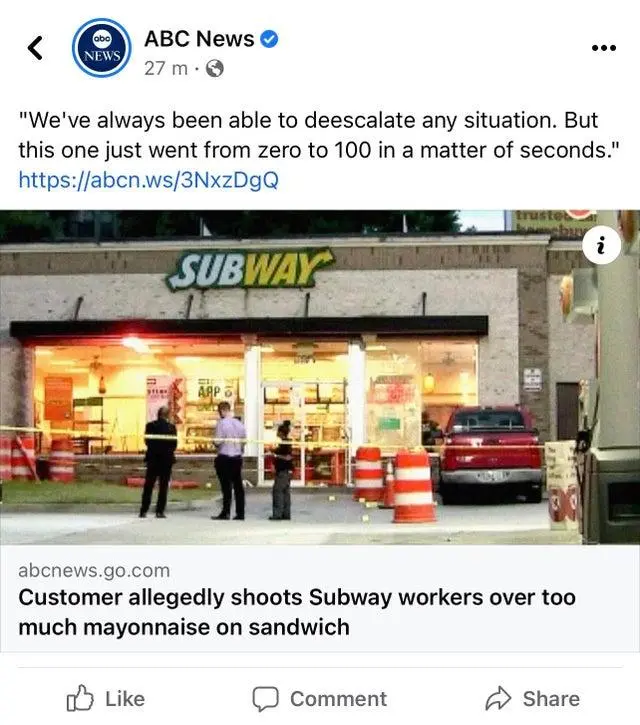This screenshot has width=640, height=725.
Task: Click the Like button label
Action: click(x=125, y=699)
